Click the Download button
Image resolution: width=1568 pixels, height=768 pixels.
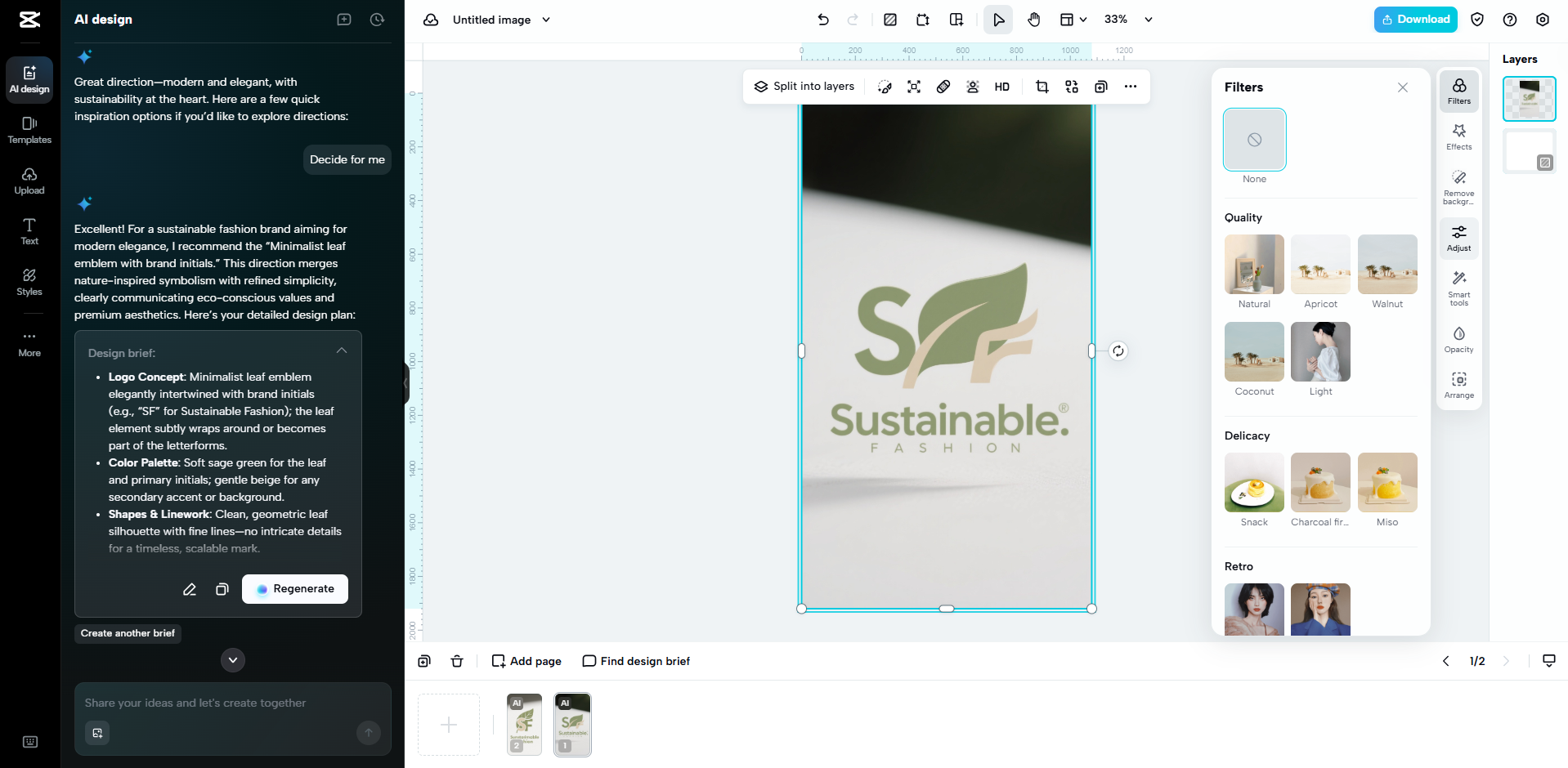pyautogui.click(x=1415, y=19)
